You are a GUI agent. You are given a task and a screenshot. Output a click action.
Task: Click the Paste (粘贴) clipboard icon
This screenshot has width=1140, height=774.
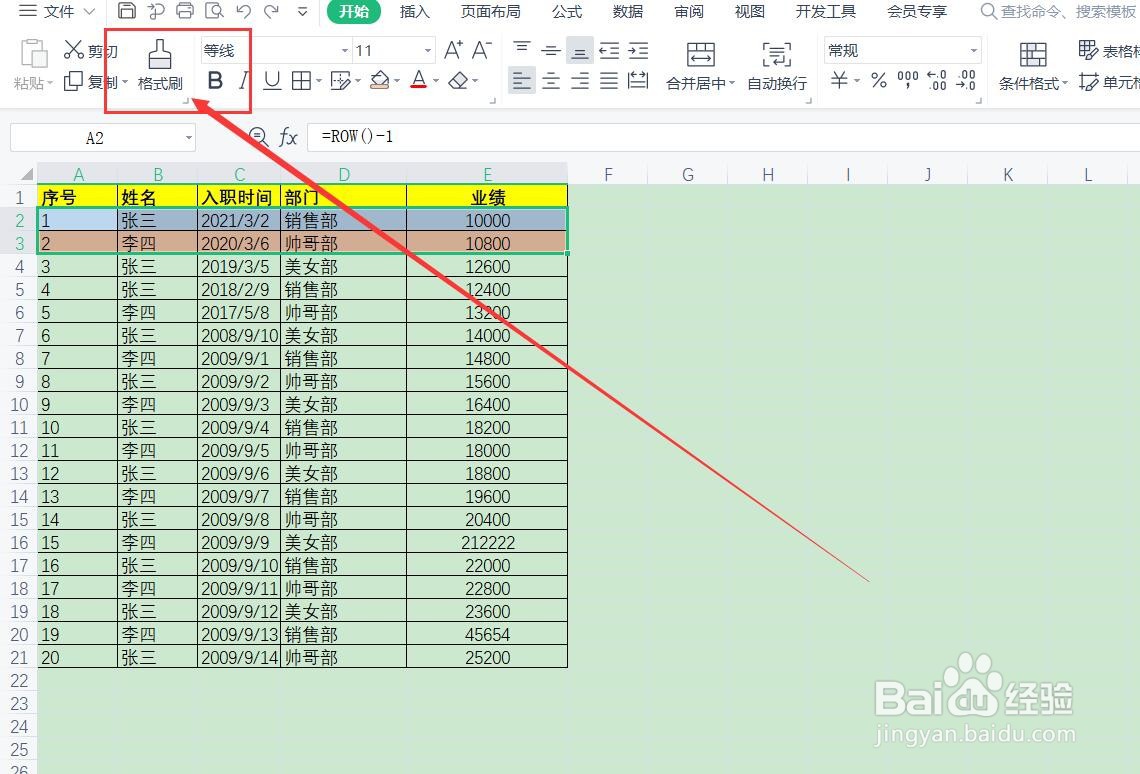pyautogui.click(x=33, y=55)
